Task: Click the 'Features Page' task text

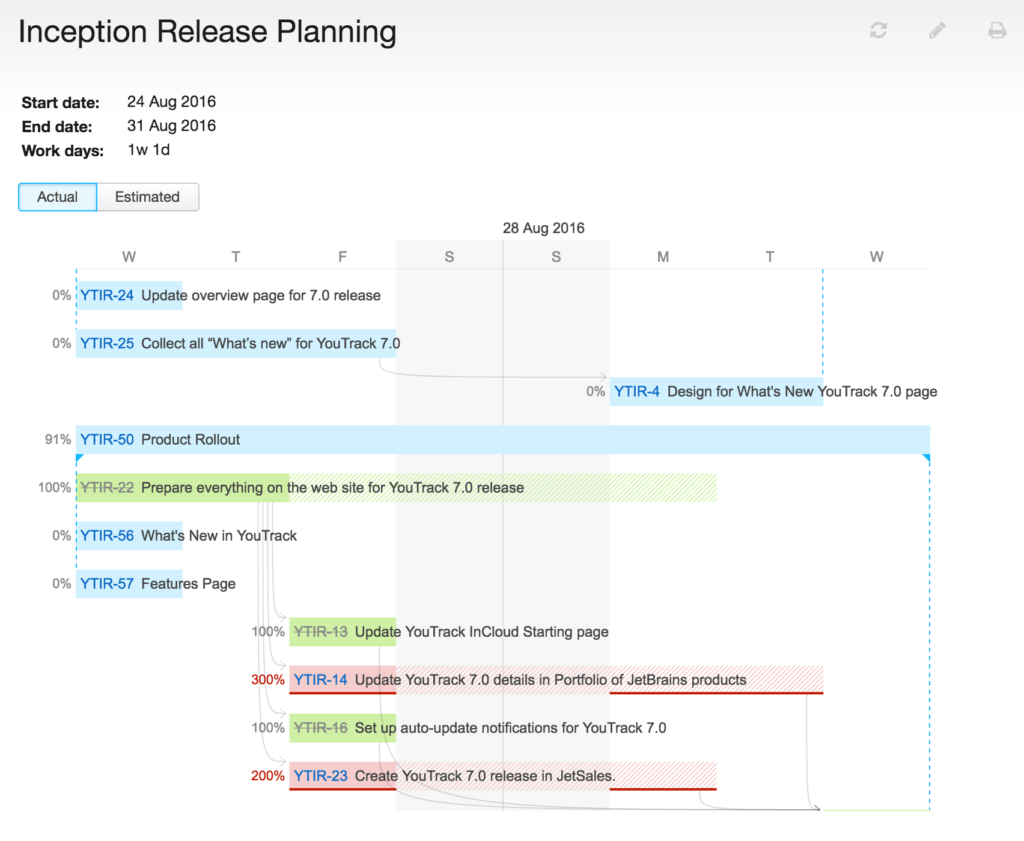Action: click(189, 584)
